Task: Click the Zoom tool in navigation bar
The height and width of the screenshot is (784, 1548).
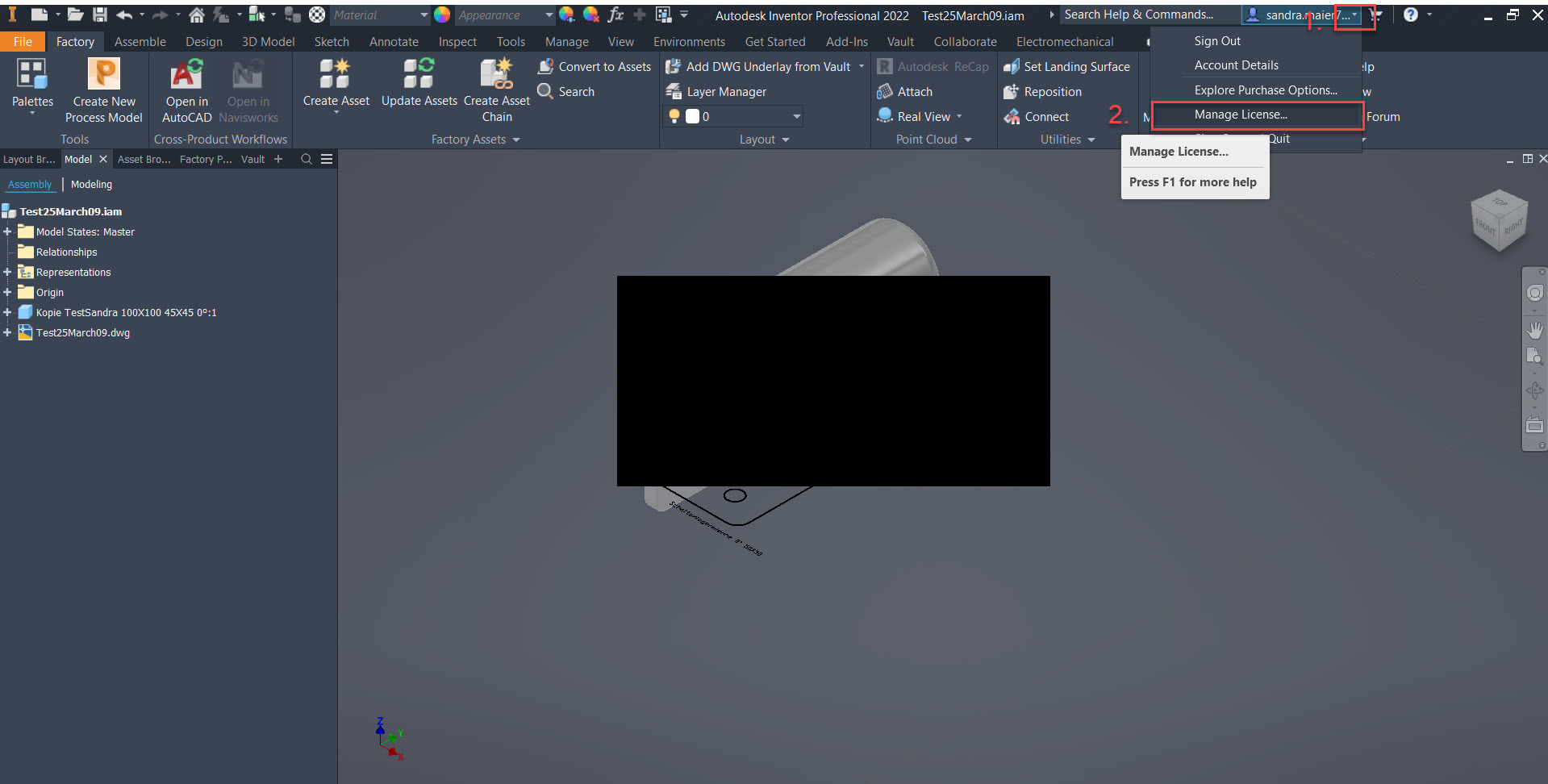Action: [1534, 357]
